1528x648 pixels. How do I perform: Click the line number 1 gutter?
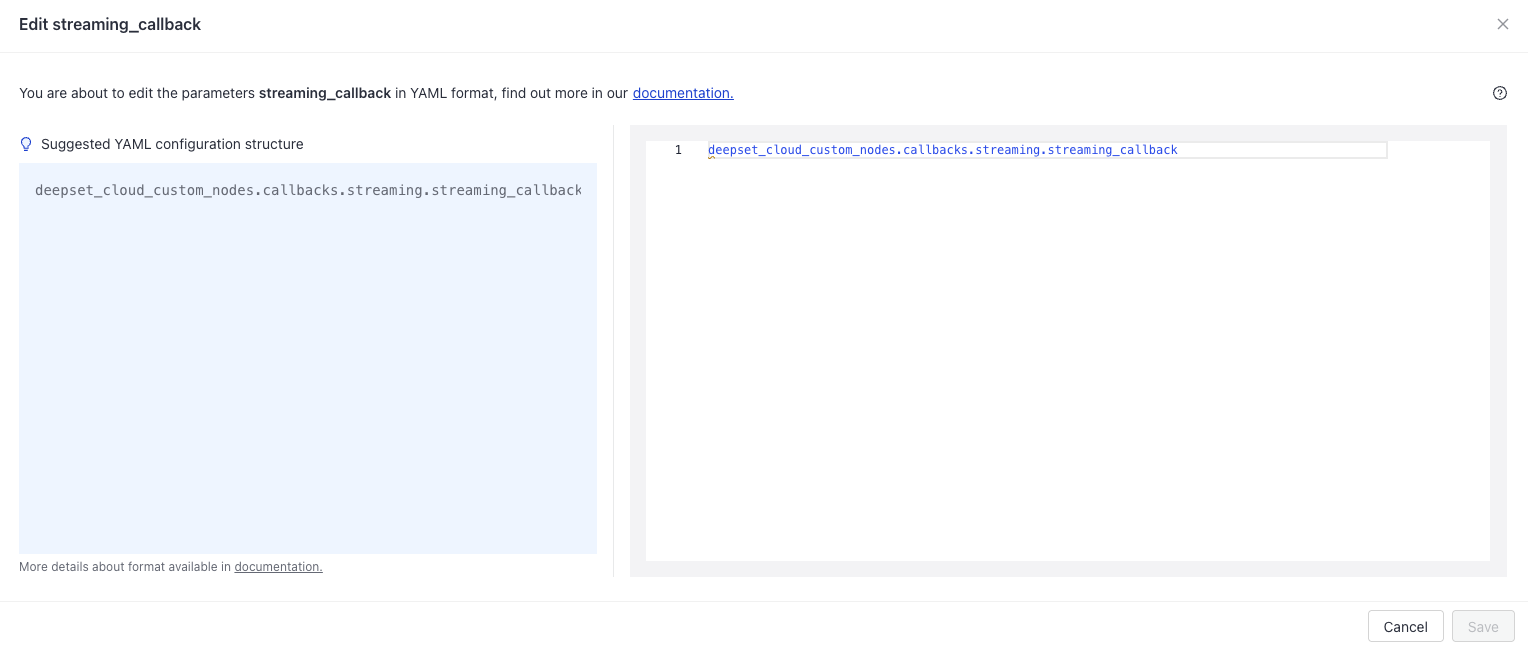pos(678,150)
